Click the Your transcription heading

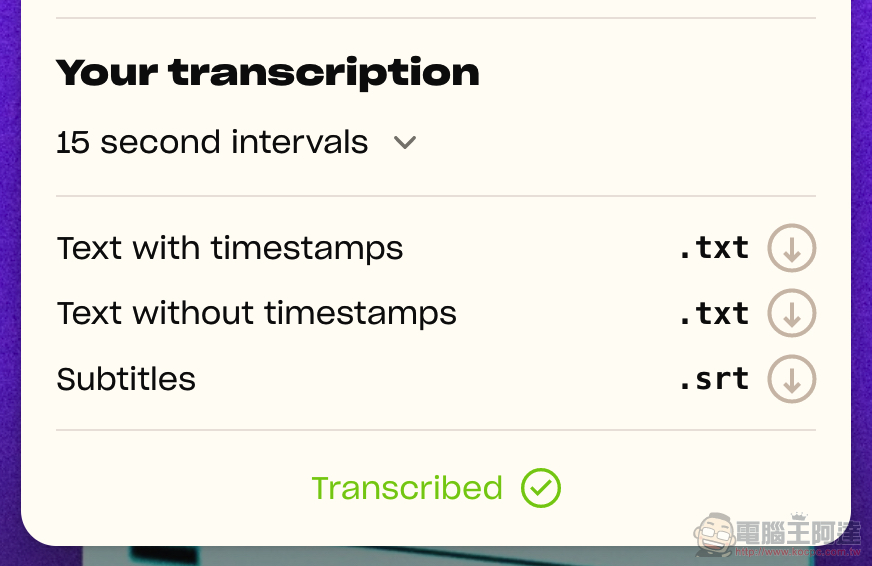click(x=268, y=72)
